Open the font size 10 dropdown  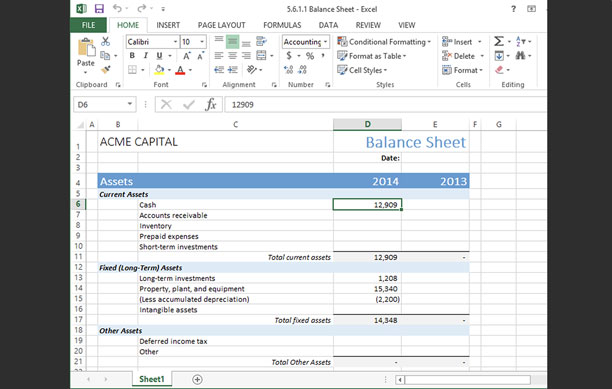point(202,42)
